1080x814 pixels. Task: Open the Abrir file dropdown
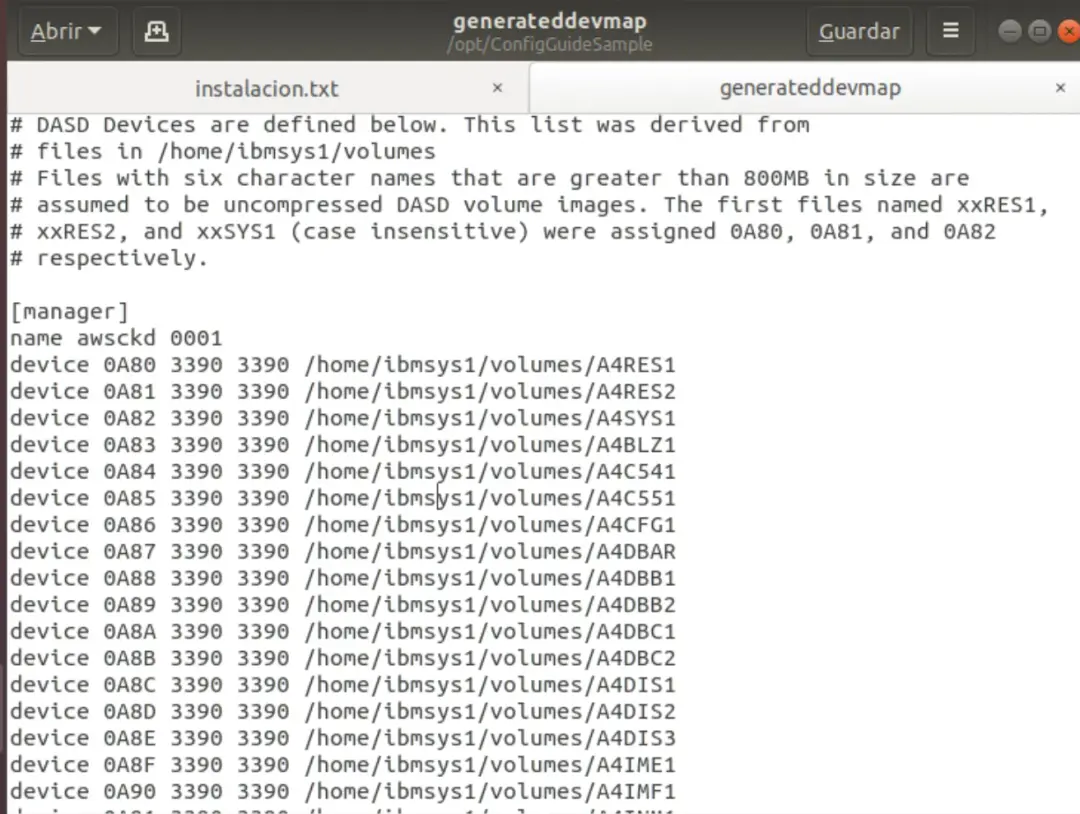click(x=67, y=31)
